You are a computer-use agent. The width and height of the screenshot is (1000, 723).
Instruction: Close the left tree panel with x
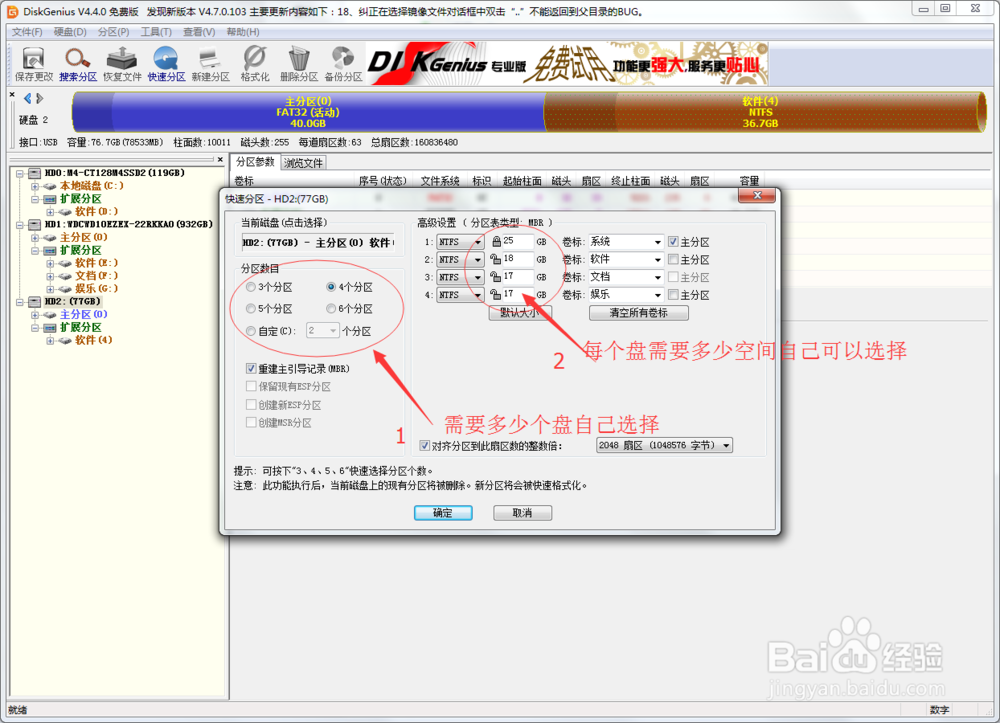coord(220,159)
